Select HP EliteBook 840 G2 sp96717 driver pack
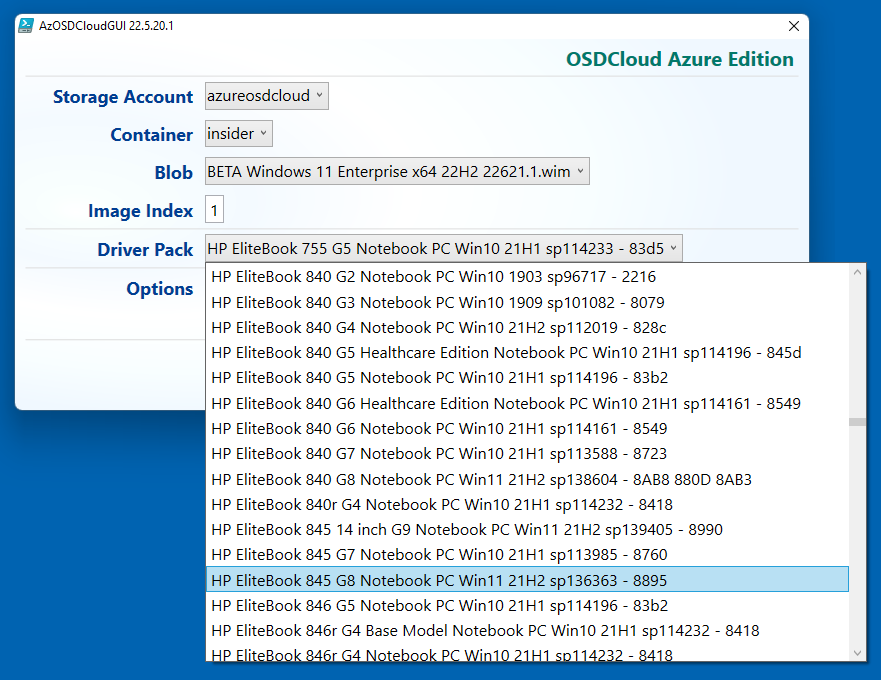The height and width of the screenshot is (680, 881). click(527, 276)
